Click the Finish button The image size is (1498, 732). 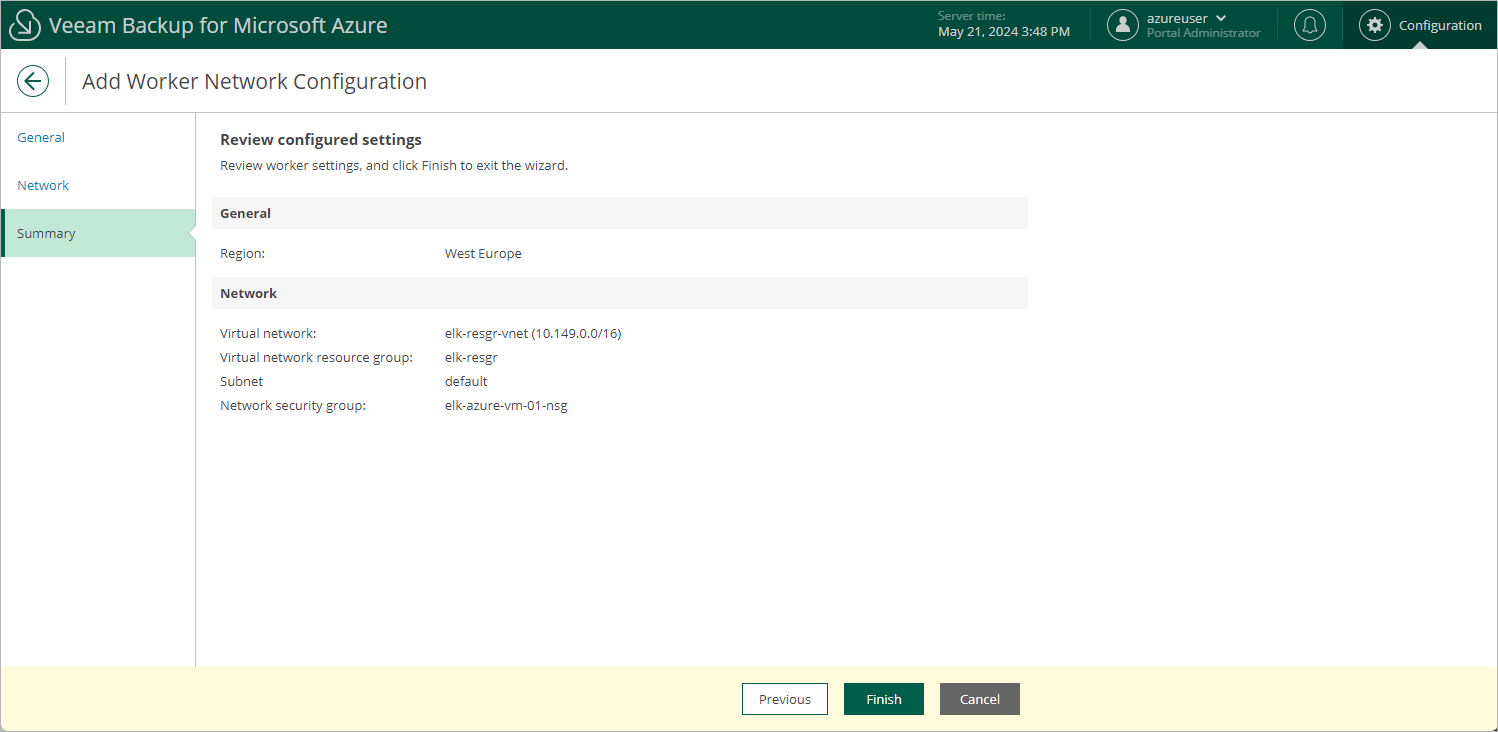coord(884,699)
